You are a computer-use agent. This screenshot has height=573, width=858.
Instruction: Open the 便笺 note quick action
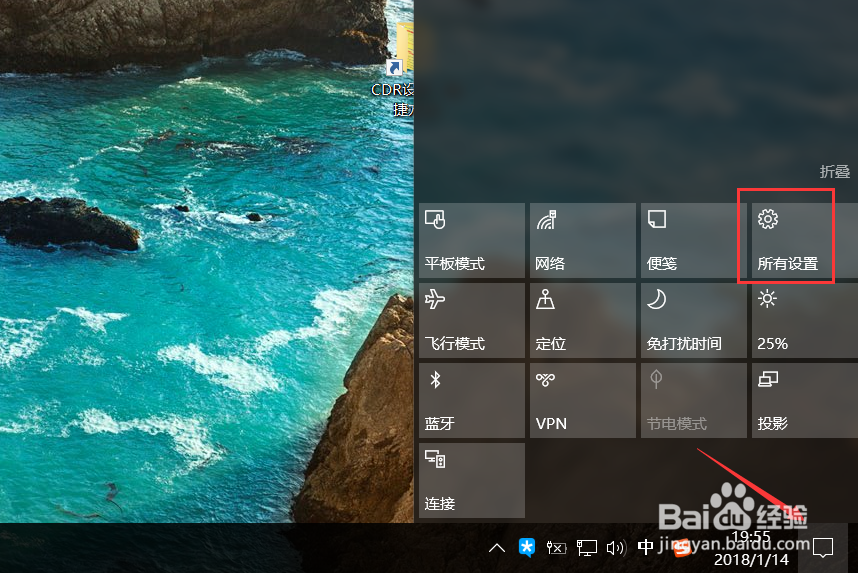coord(694,241)
